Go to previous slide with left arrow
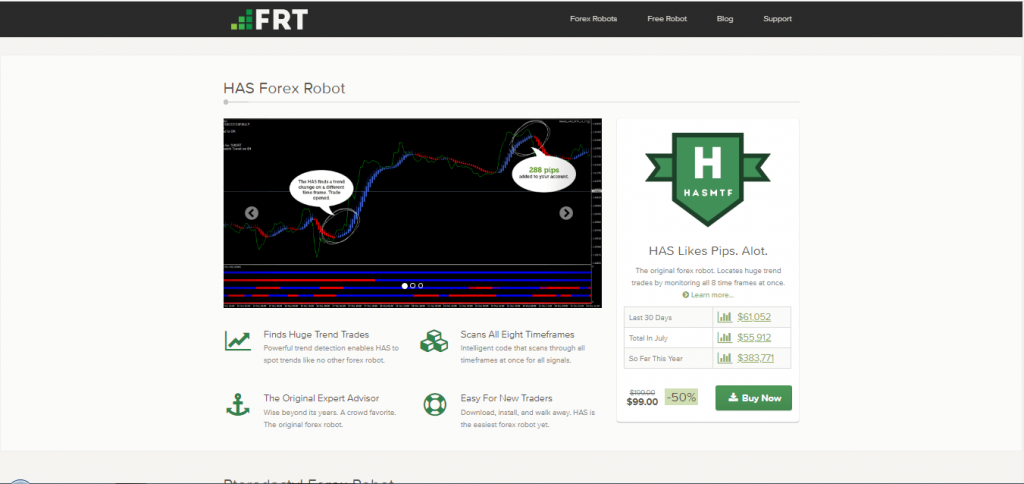Image resolution: width=1024 pixels, height=484 pixels. 252,213
